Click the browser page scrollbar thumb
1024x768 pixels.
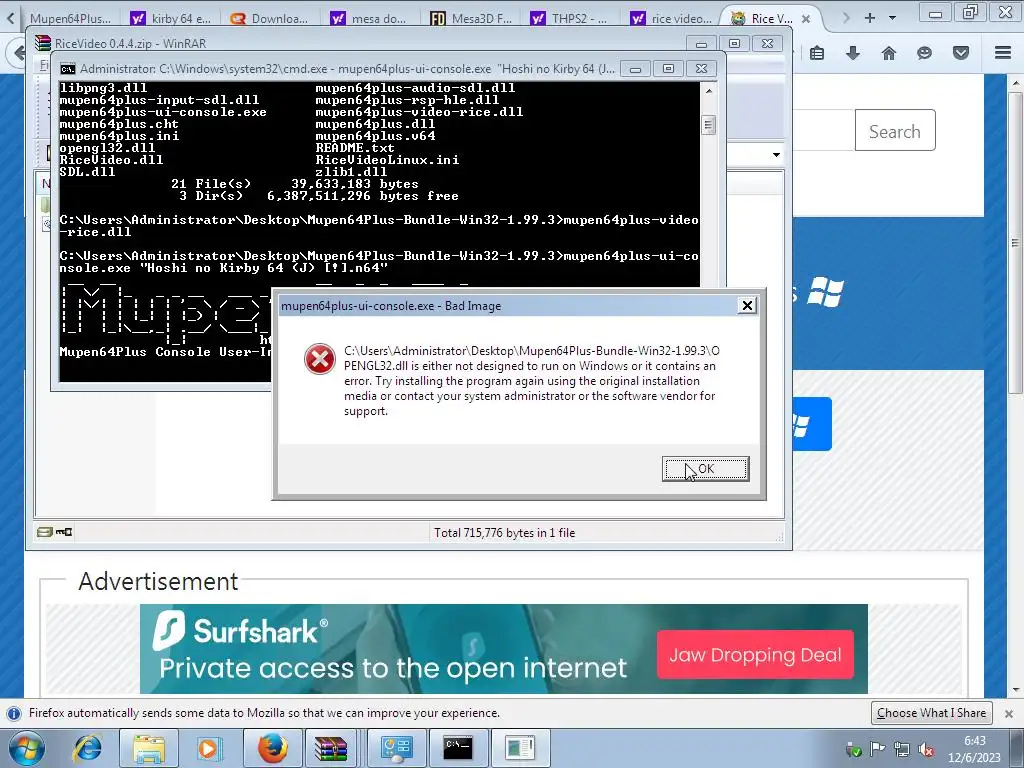click(1015, 243)
